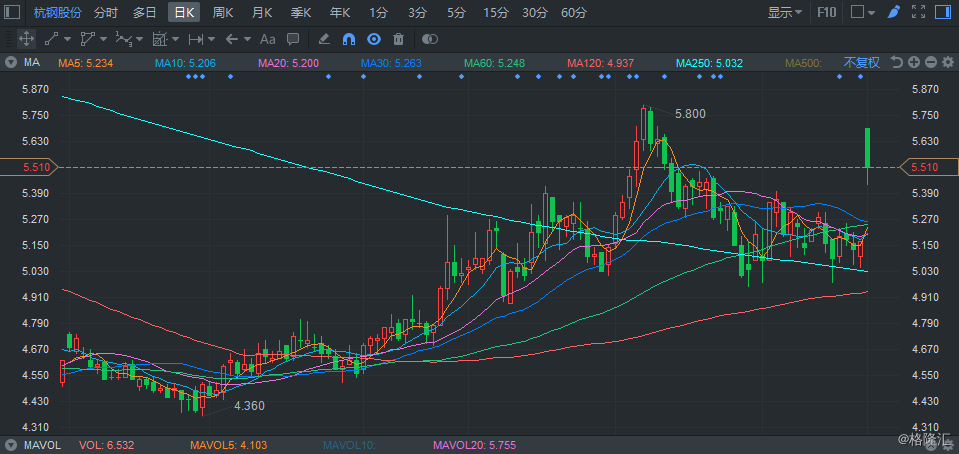Viewport: 959px width, 454px height.
Task: Delete drawings with the trash icon
Action: click(398, 39)
